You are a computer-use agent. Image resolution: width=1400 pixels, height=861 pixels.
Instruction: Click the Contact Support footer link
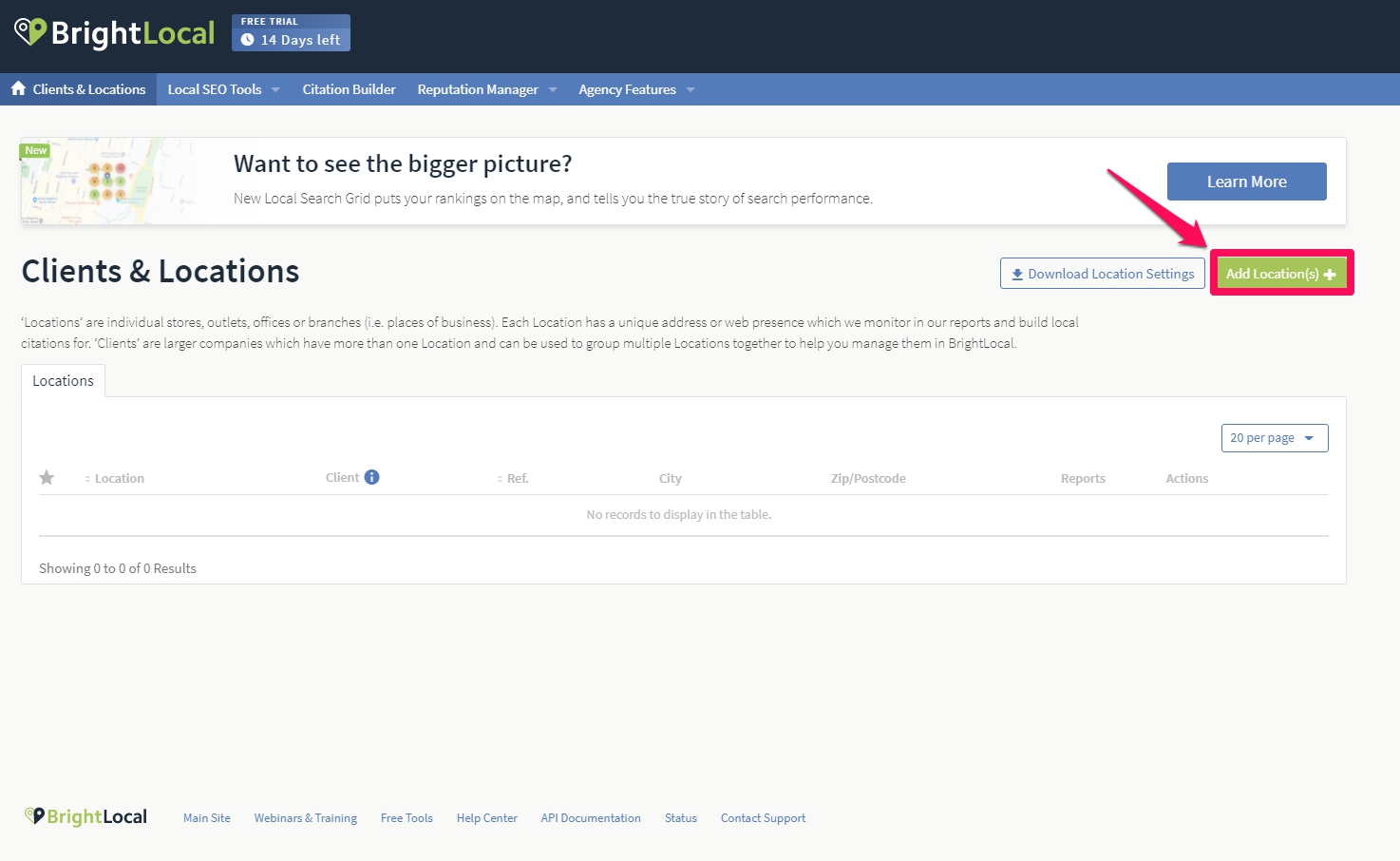click(x=763, y=818)
